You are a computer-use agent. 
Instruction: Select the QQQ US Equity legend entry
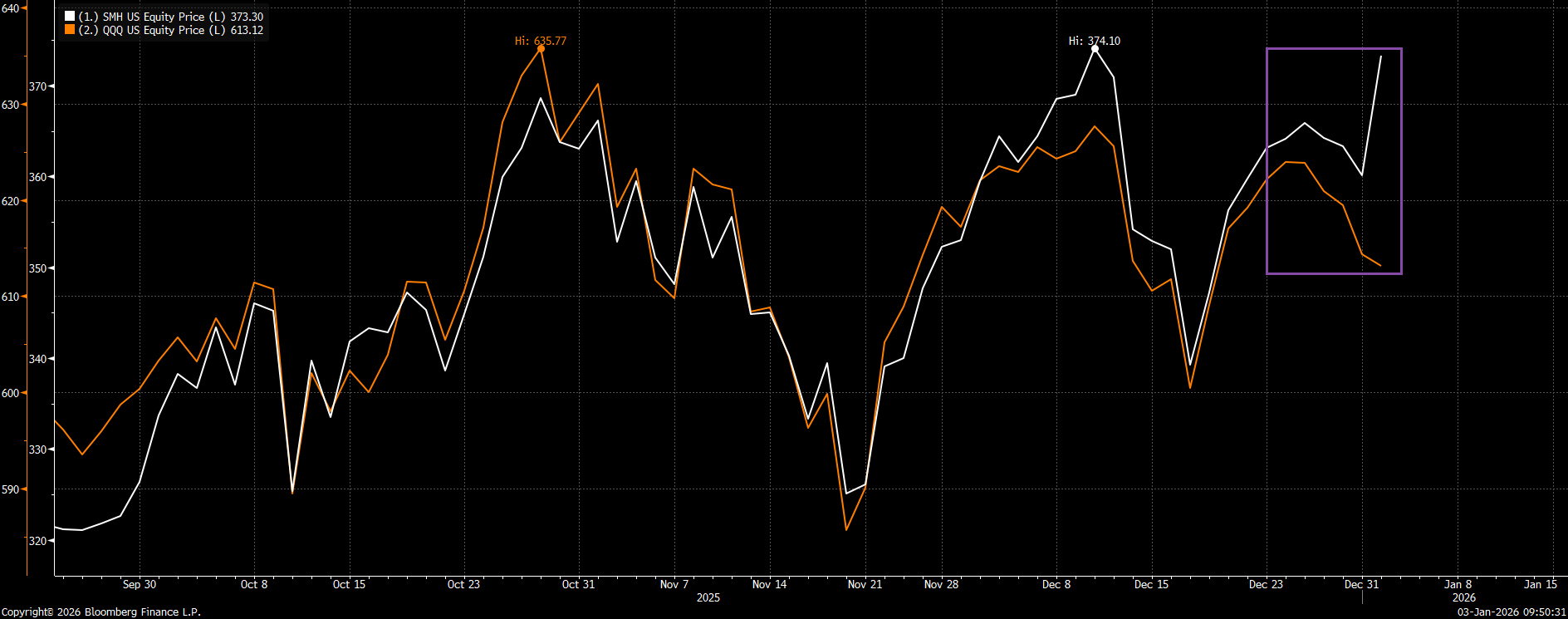[x=165, y=30]
